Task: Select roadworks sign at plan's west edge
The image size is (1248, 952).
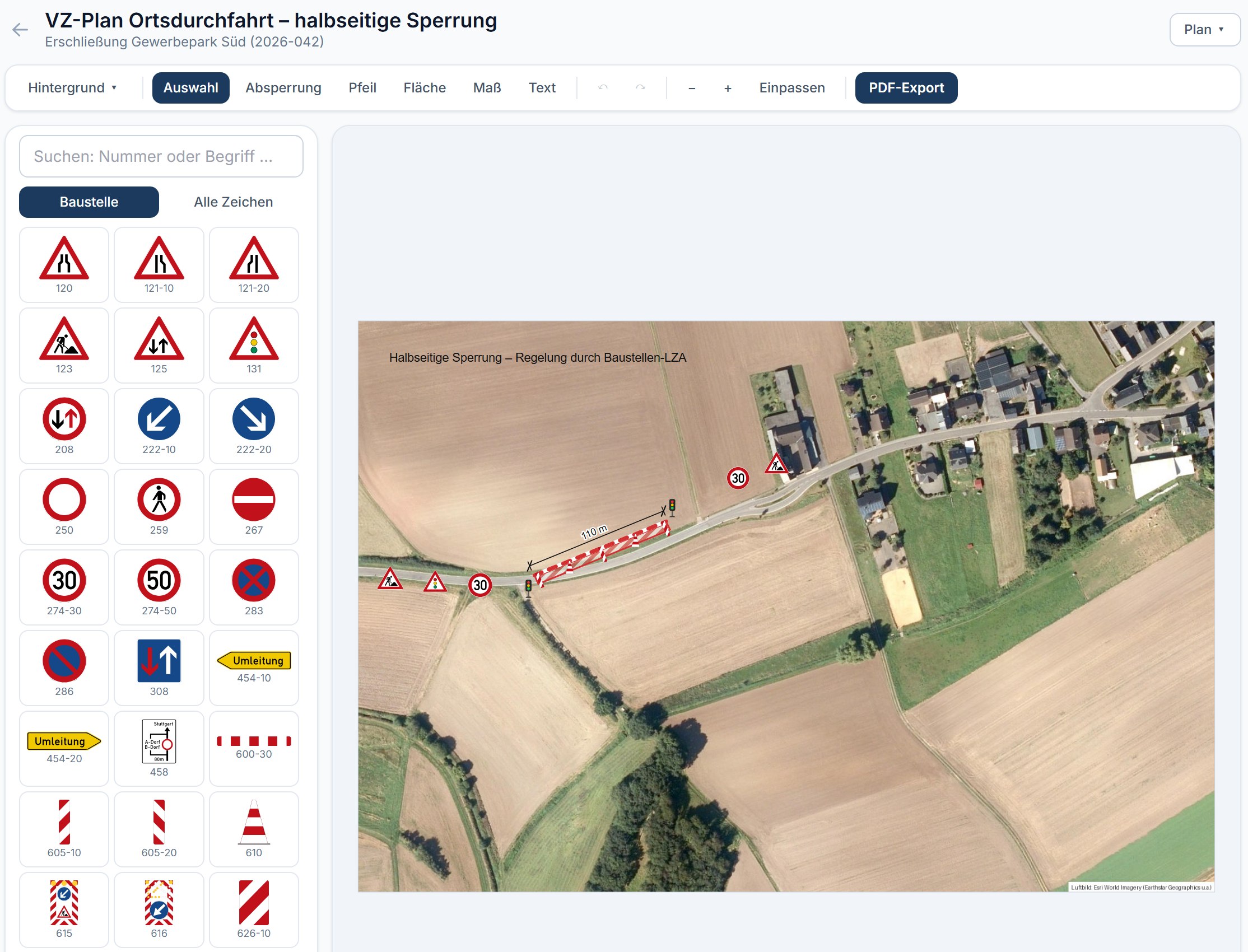Action: point(390,579)
